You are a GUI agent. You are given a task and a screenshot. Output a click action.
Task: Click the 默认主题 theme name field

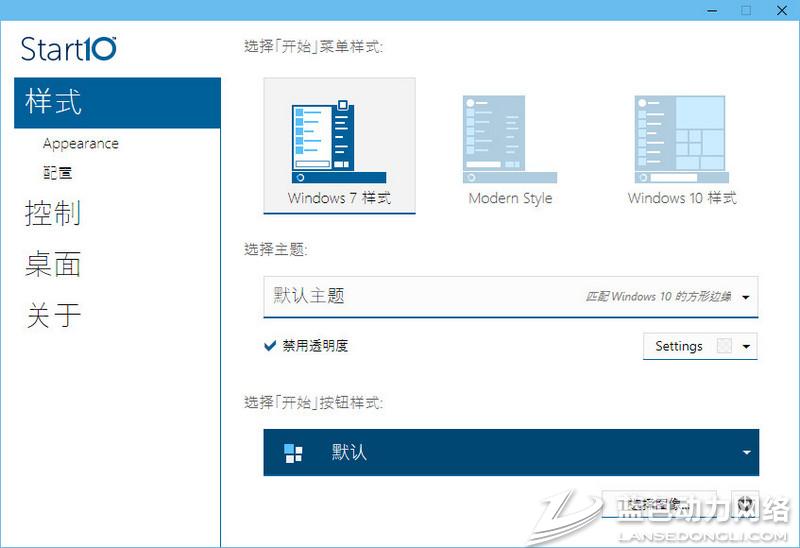pyautogui.click(x=420, y=296)
